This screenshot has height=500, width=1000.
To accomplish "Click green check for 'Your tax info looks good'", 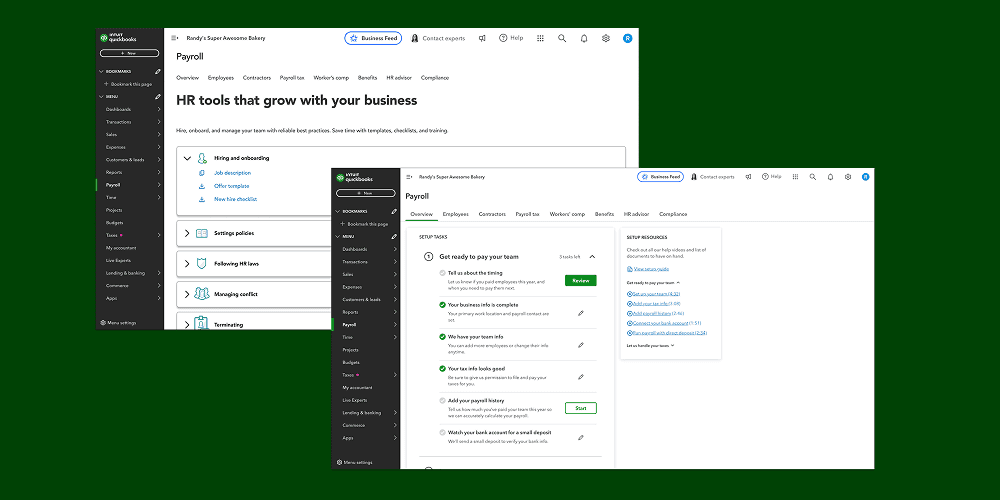I will [442, 368].
